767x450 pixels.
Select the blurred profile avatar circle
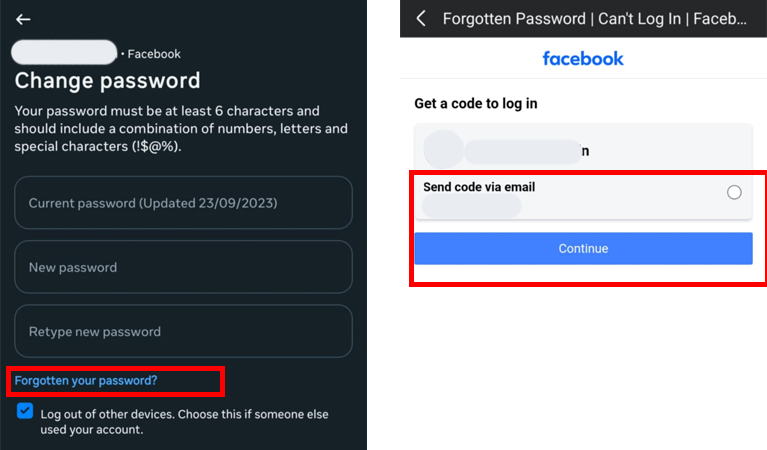pos(444,149)
